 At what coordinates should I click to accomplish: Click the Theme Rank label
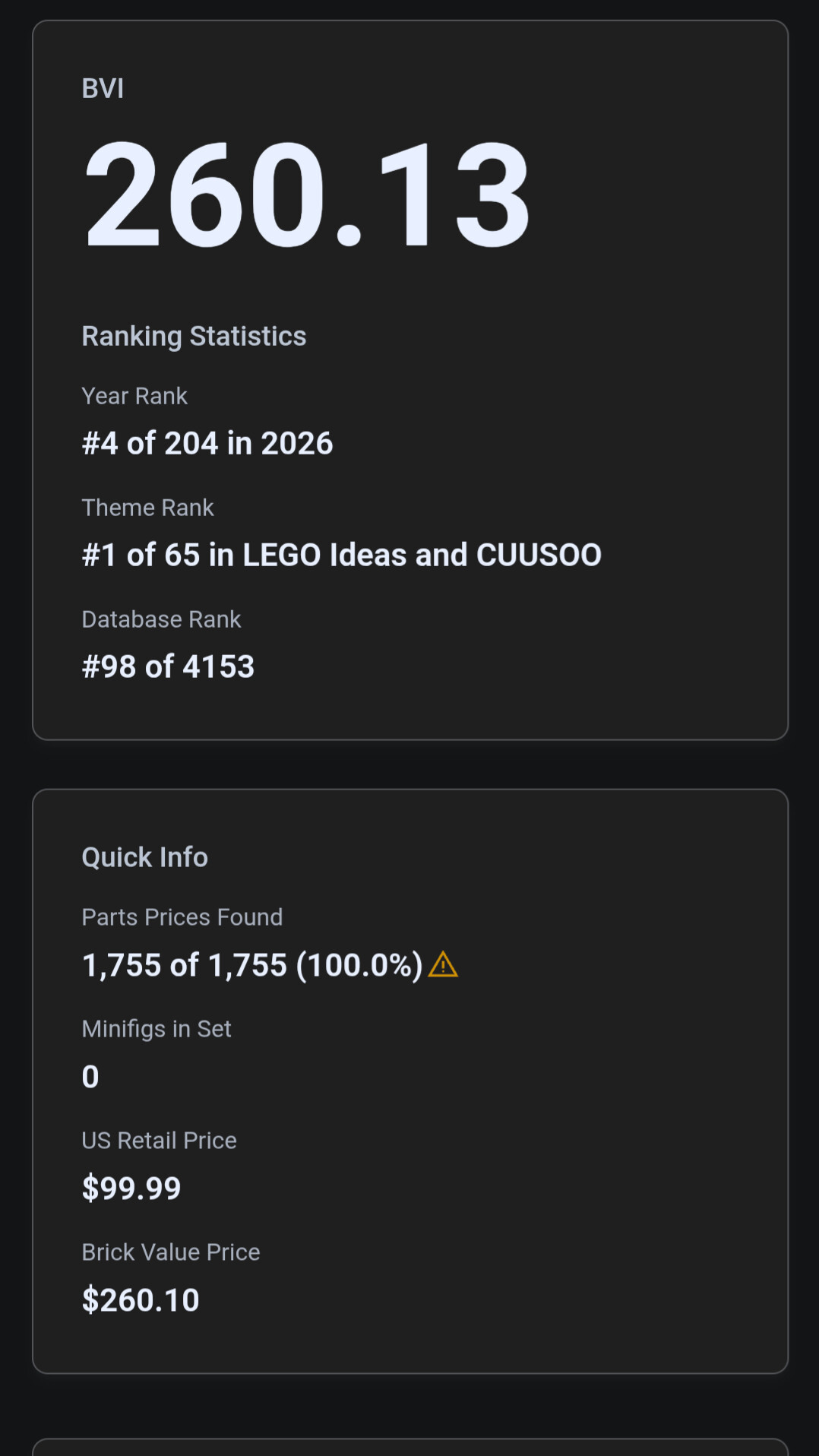147,508
